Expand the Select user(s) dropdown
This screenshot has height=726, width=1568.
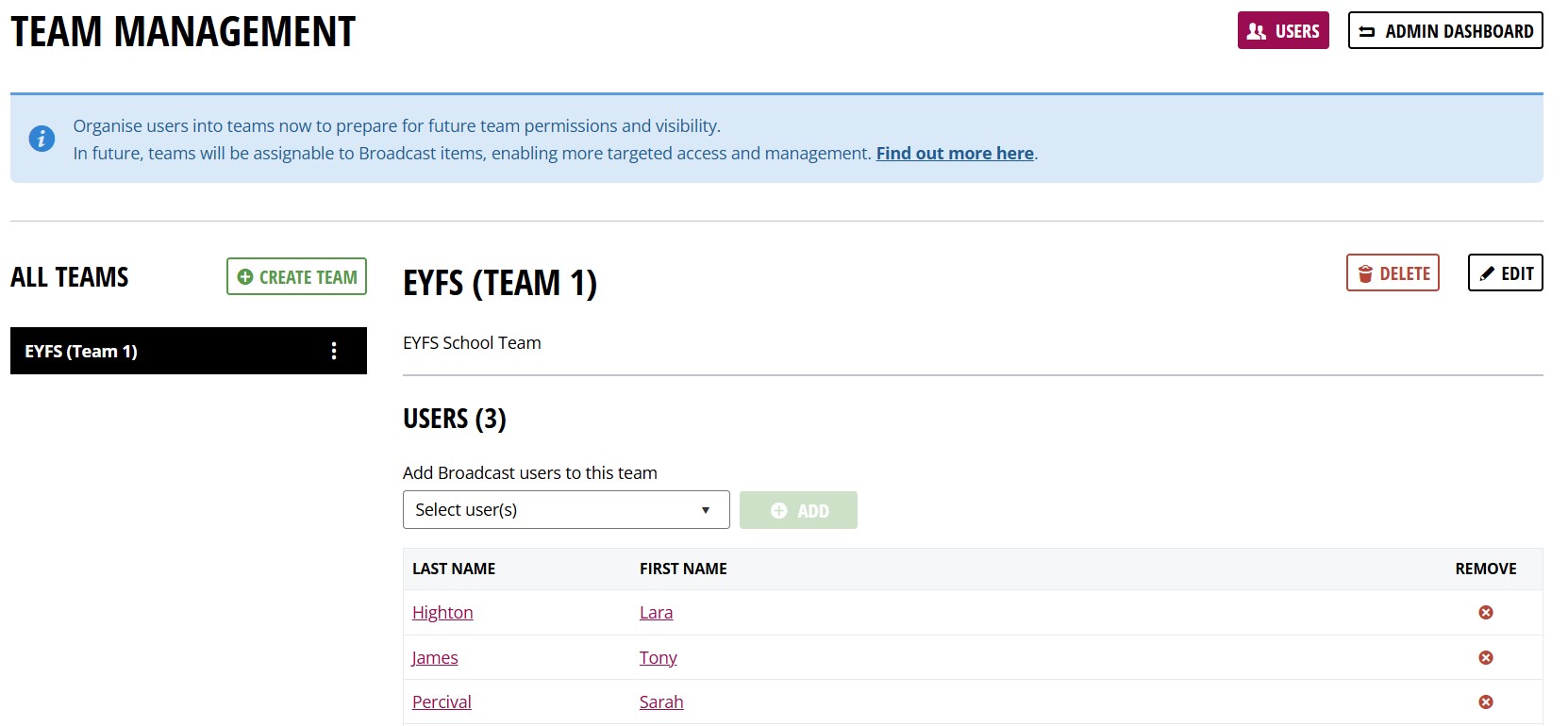coord(565,510)
